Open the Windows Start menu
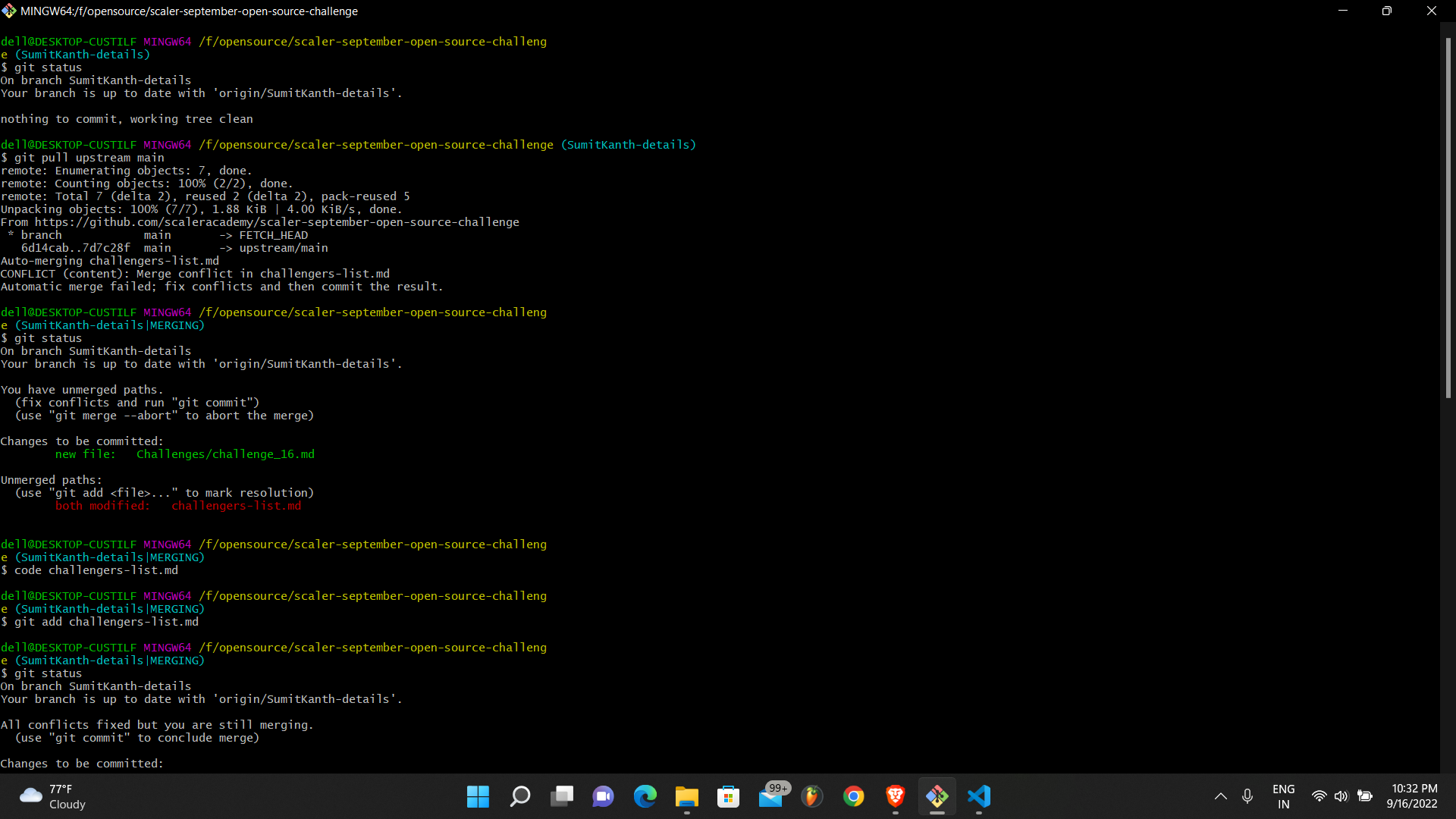Image resolution: width=1456 pixels, height=819 pixels. (478, 797)
